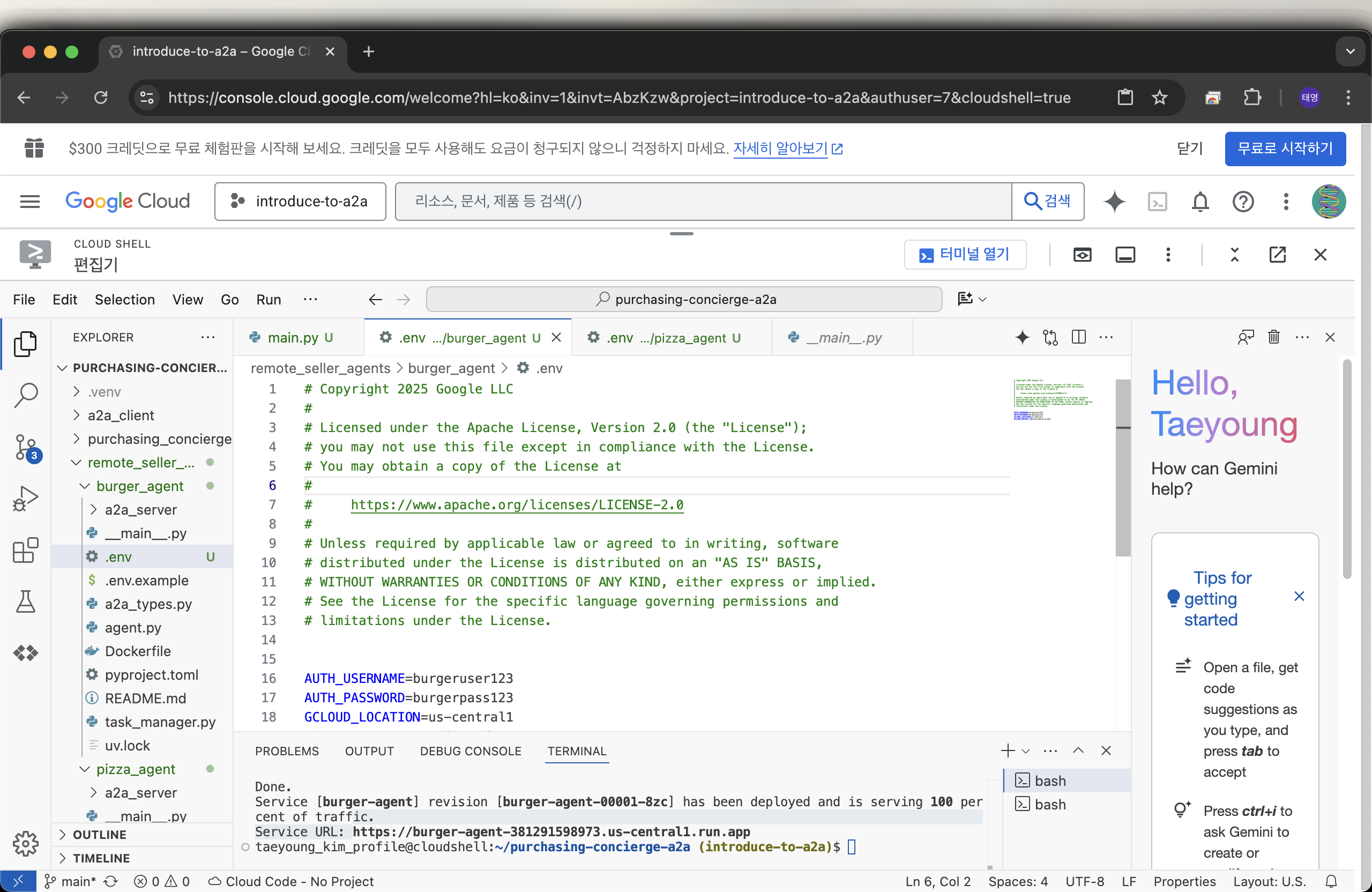1372x892 pixels.
Task: Click the main* git branch in status bar
Action: pos(70,881)
